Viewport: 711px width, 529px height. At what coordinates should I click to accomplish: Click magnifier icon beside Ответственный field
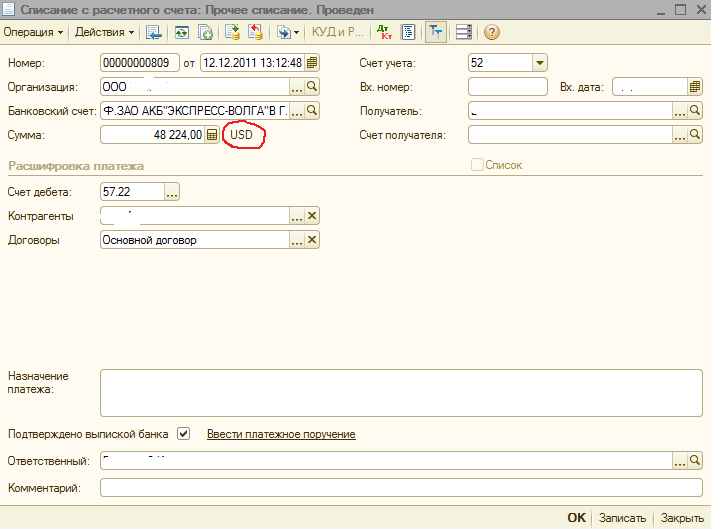tap(695, 461)
